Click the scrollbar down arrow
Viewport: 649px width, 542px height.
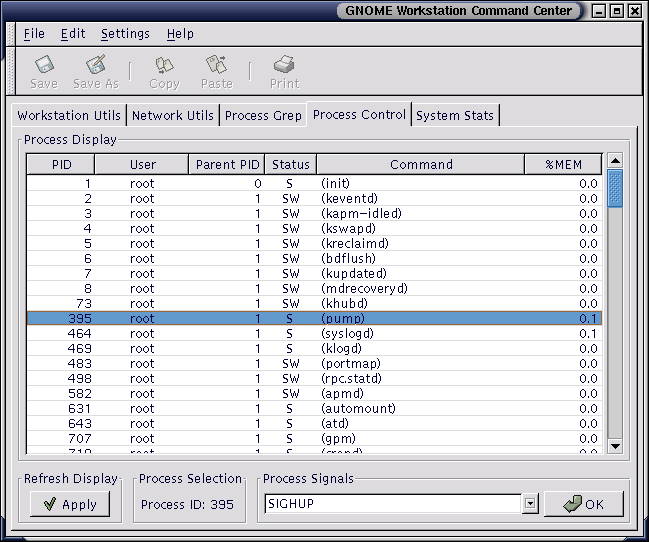pos(615,446)
